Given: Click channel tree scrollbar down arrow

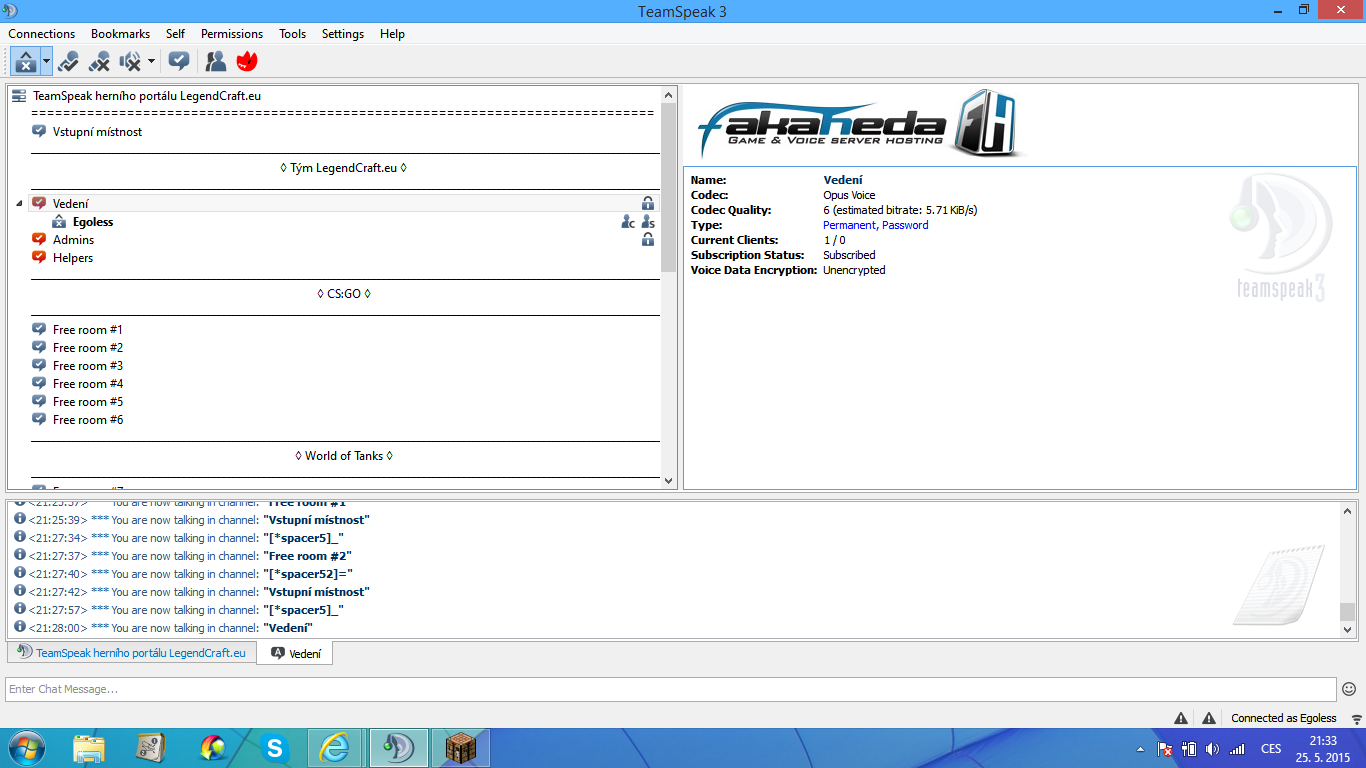Looking at the screenshot, I should (x=669, y=481).
